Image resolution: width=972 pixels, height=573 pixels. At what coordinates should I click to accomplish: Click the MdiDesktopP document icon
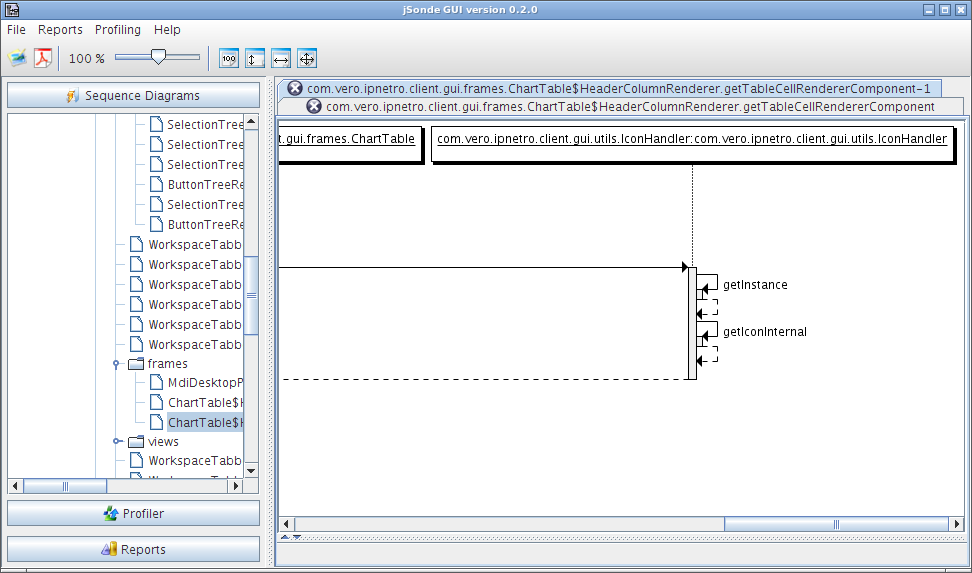(x=156, y=382)
